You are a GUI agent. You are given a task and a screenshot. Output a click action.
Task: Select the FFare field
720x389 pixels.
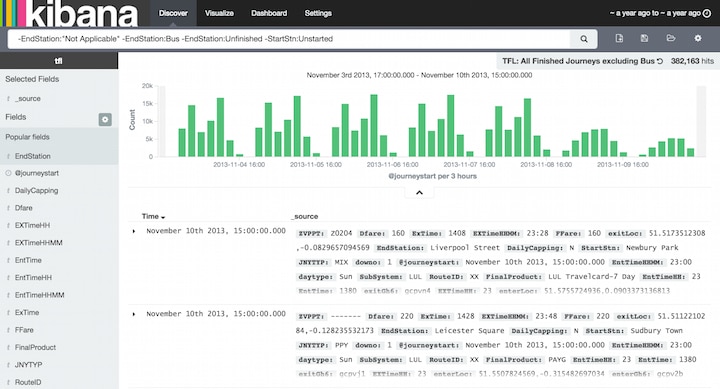pos(24,330)
